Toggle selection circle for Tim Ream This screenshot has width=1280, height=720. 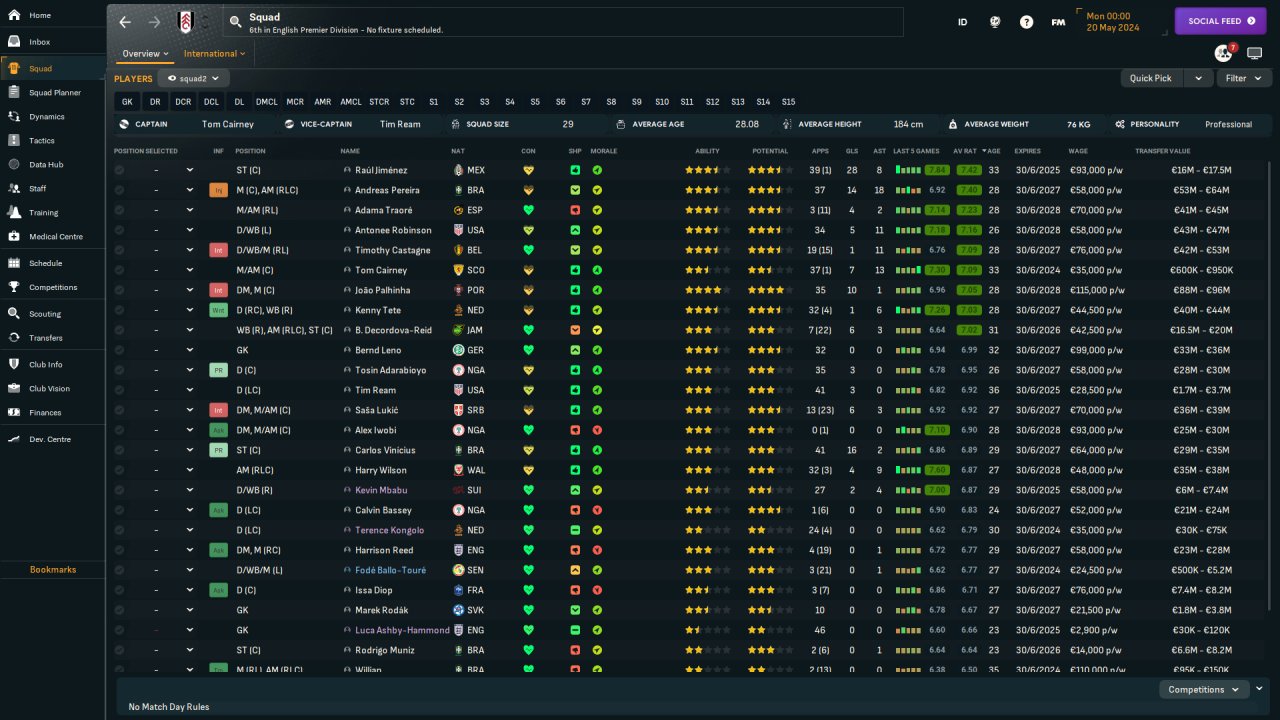(x=120, y=390)
